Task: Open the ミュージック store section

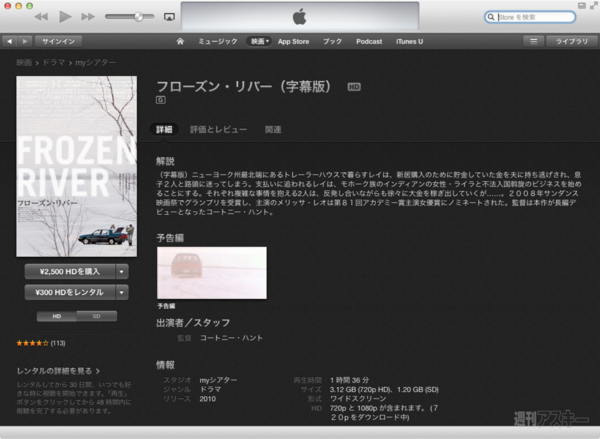Action: 218,41
